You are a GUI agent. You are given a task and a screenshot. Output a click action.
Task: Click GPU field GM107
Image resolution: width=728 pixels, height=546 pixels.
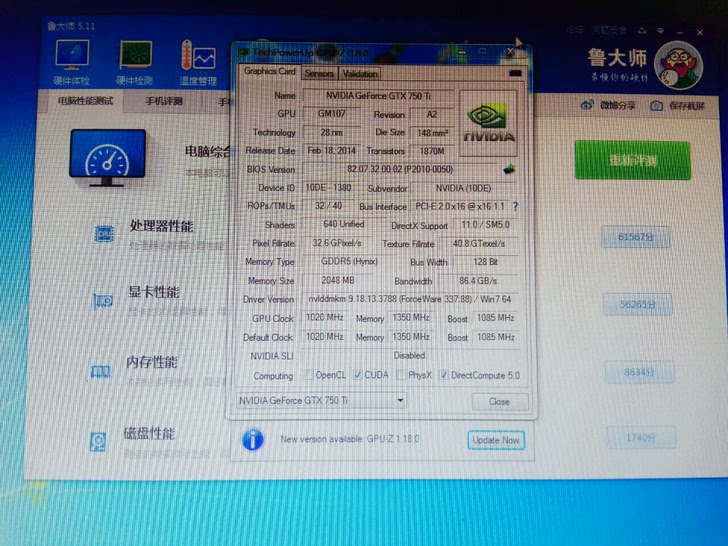coord(332,114)
